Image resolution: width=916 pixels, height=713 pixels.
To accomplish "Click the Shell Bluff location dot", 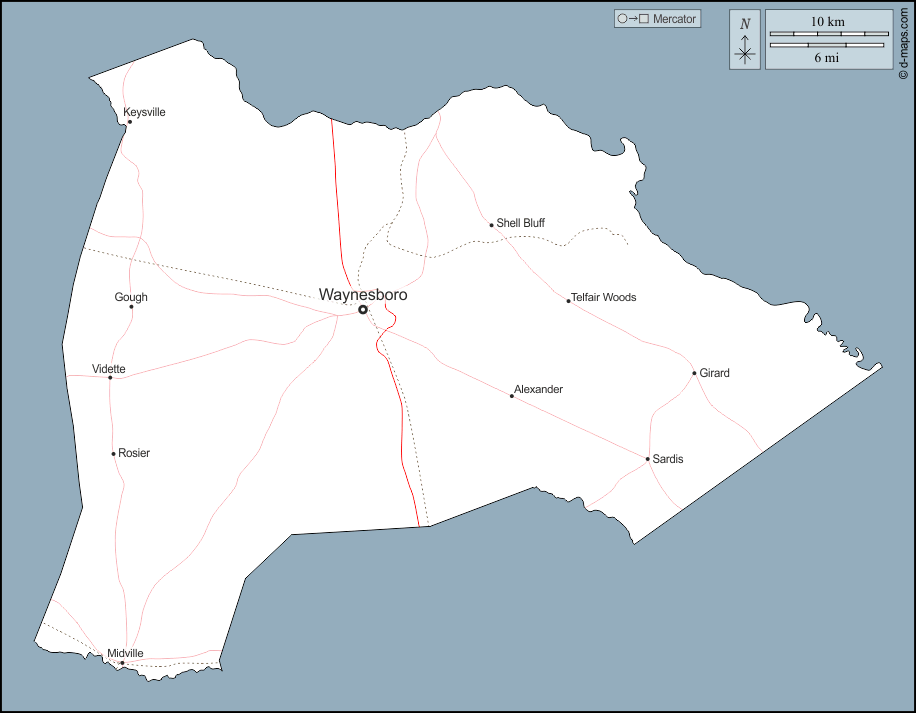I will [x=492, y=225].
